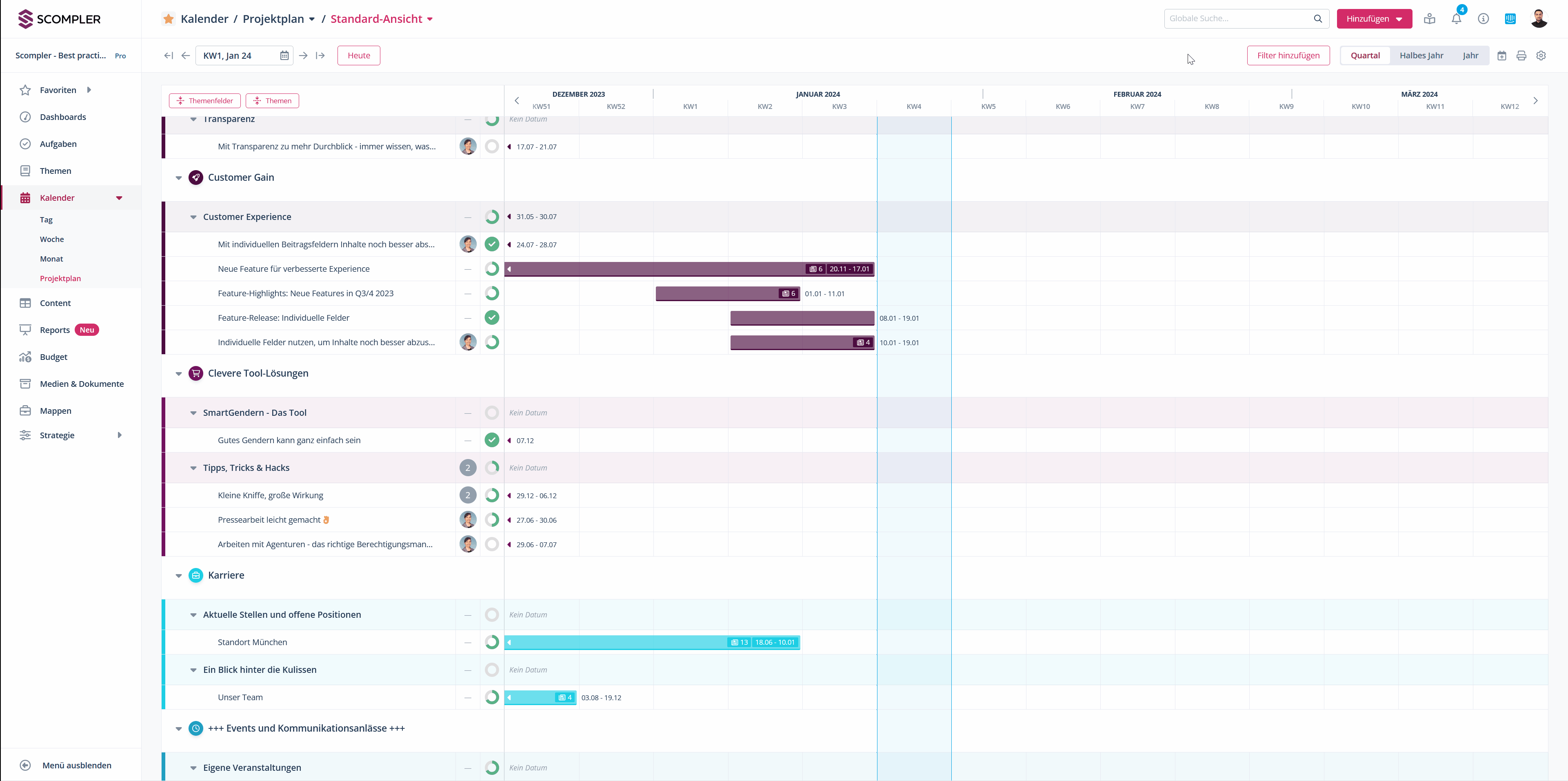Click the info circle icon in header
Screen dimensions: 1568x781
[1483, 19]
